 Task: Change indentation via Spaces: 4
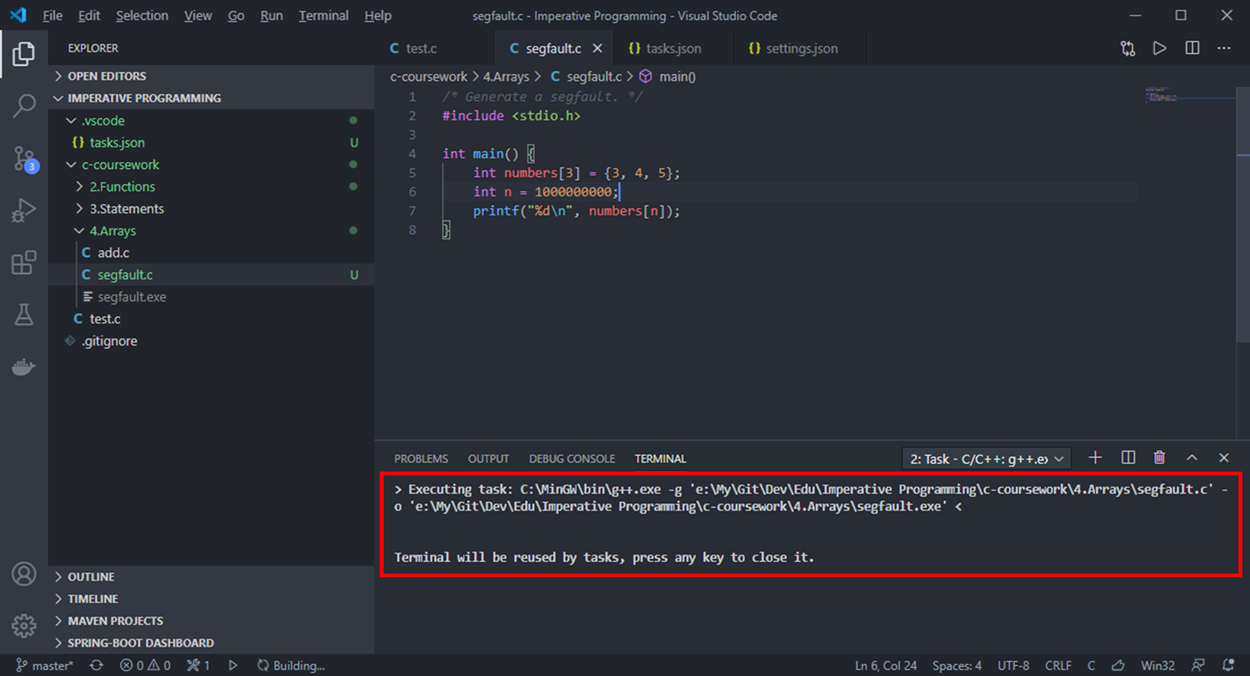pyautogui.click(x=957, y=665)
